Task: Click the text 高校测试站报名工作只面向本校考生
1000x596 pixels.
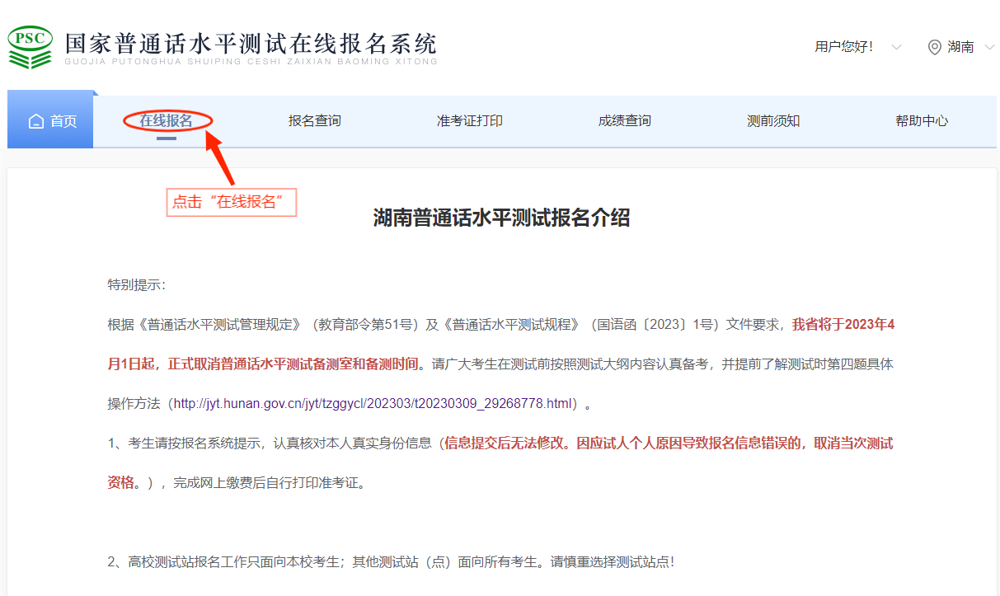Action: (x=233, y=562)
